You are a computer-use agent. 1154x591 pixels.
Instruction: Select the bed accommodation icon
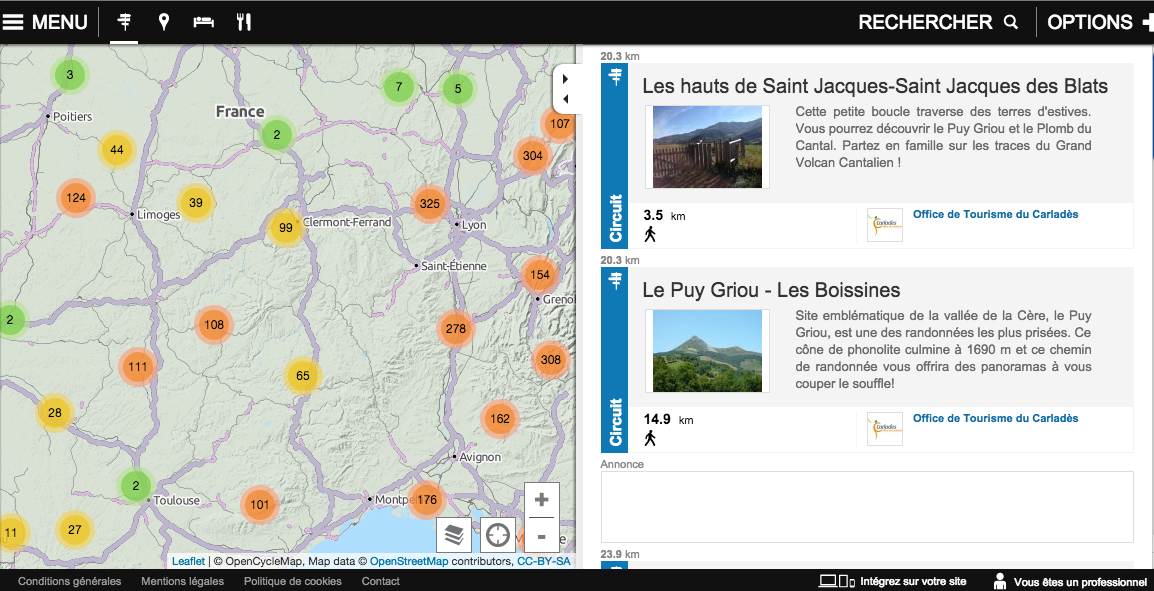(204, 22)
